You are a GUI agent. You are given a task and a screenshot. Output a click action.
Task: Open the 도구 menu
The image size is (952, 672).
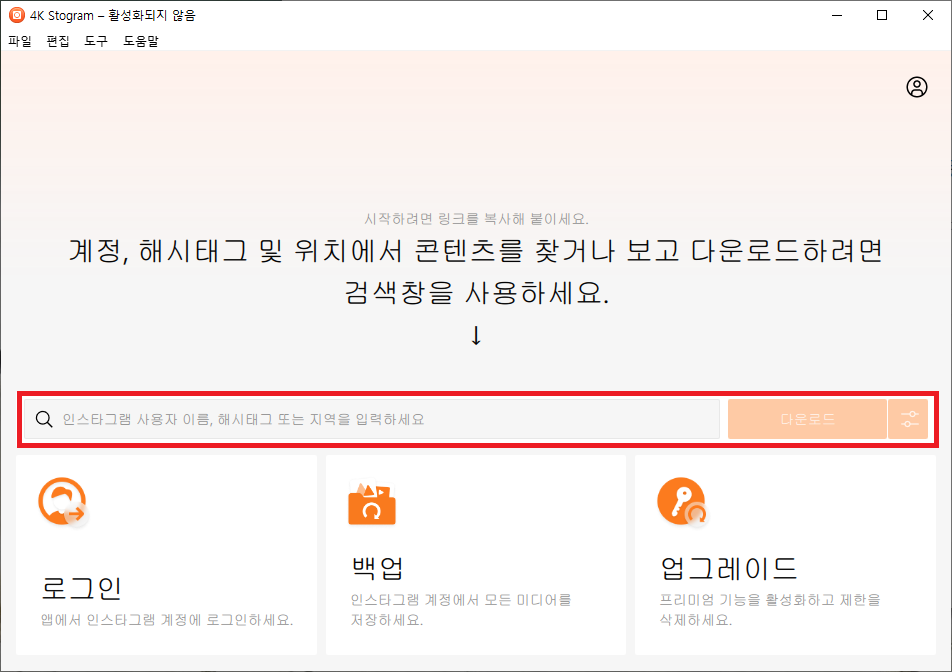pos(96,41)
